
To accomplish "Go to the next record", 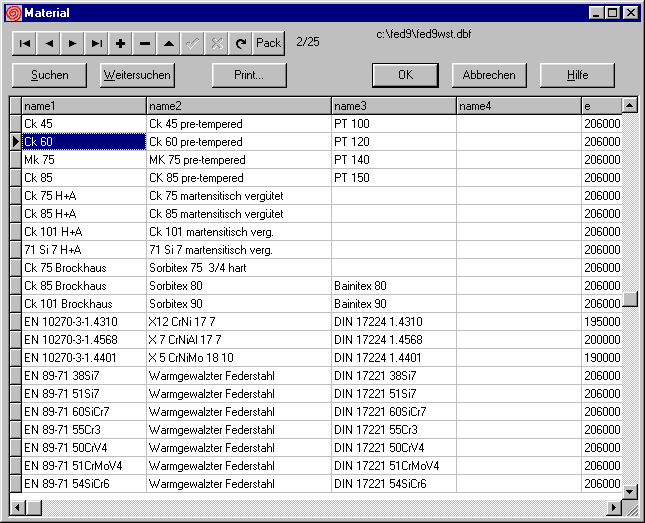I will (72, 43).
